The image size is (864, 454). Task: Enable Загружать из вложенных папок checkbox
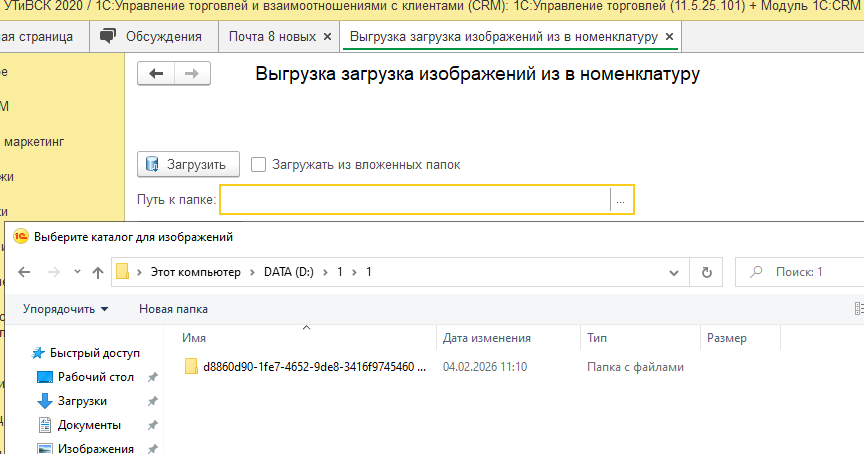pyautogui.click(x=258, y=164)
